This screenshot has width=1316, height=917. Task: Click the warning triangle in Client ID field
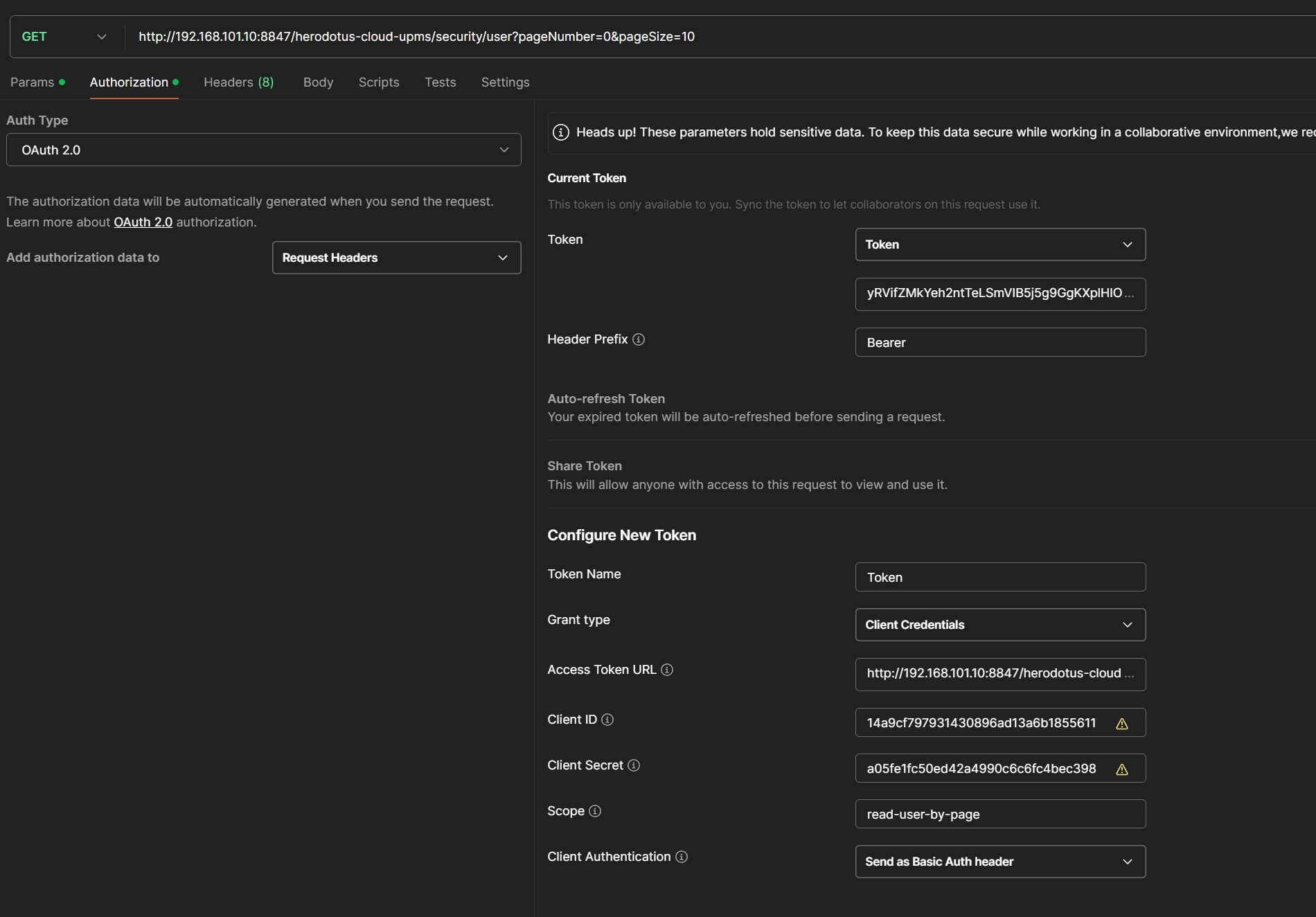point(1122,724)
